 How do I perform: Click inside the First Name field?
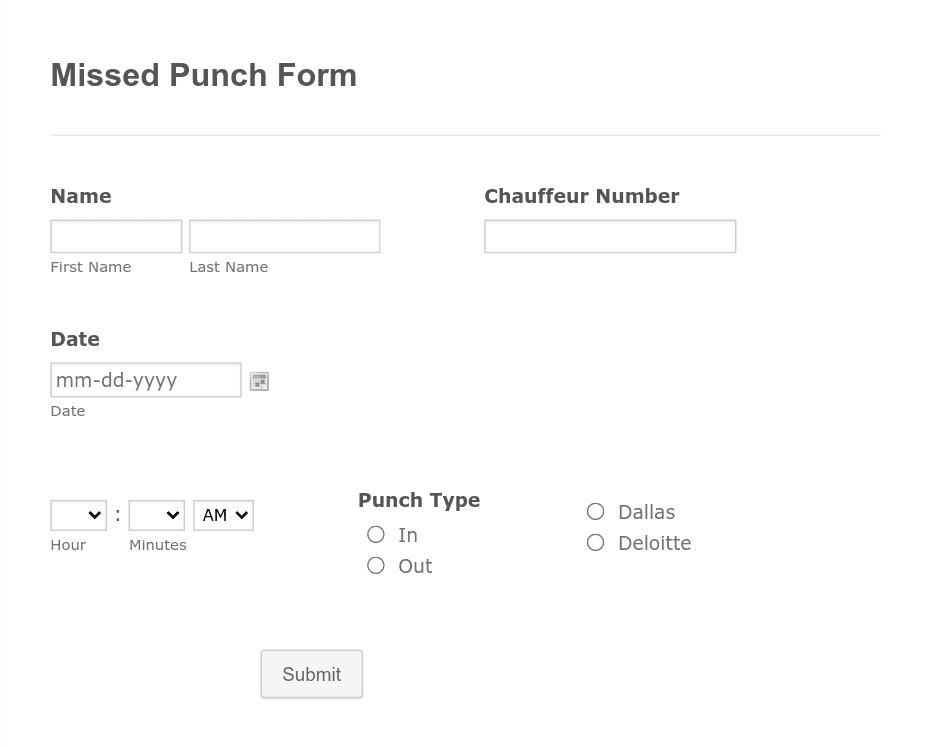[116, 236]
